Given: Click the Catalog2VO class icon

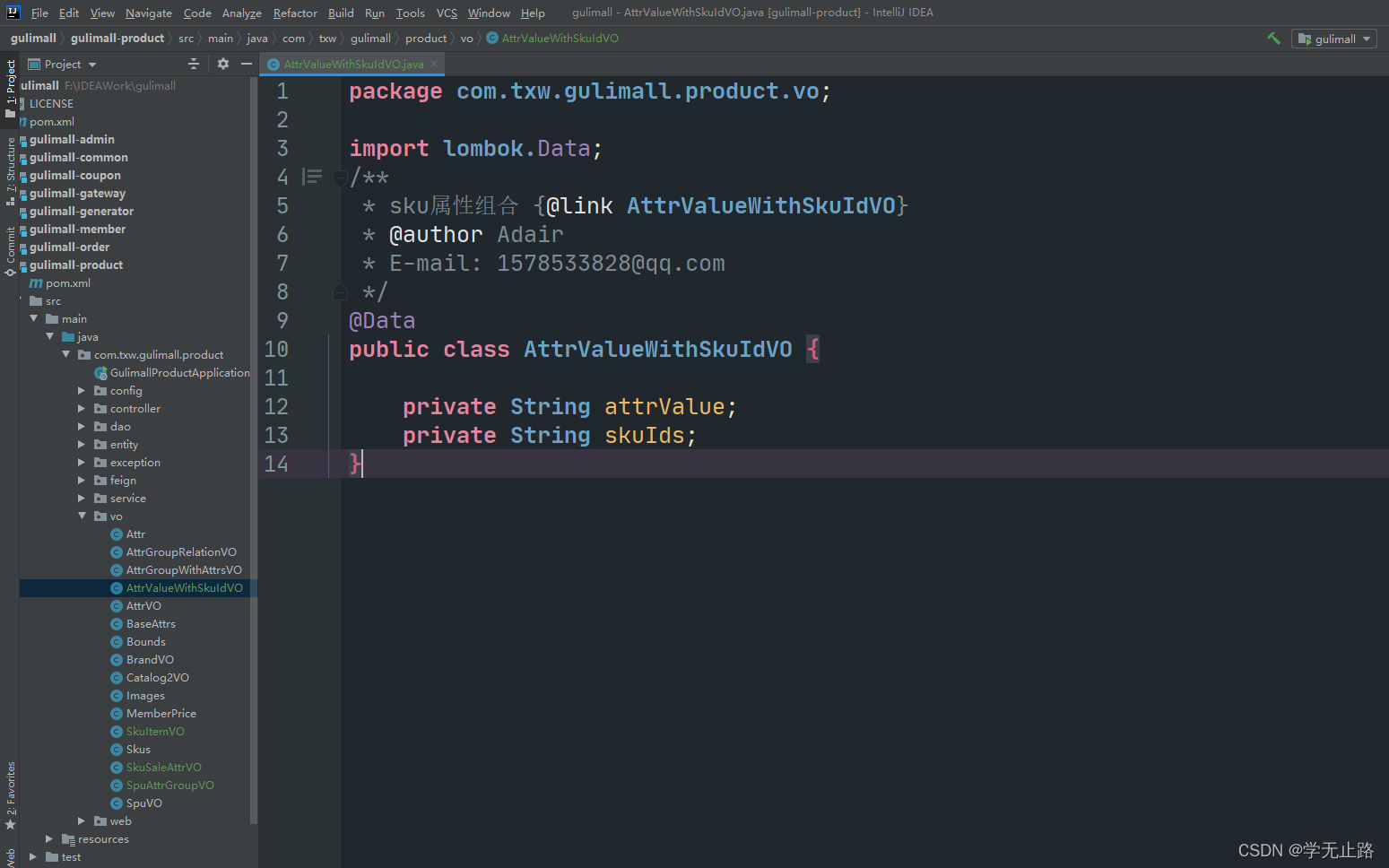Looking at the screenshot, I should (x=117, y=677).
